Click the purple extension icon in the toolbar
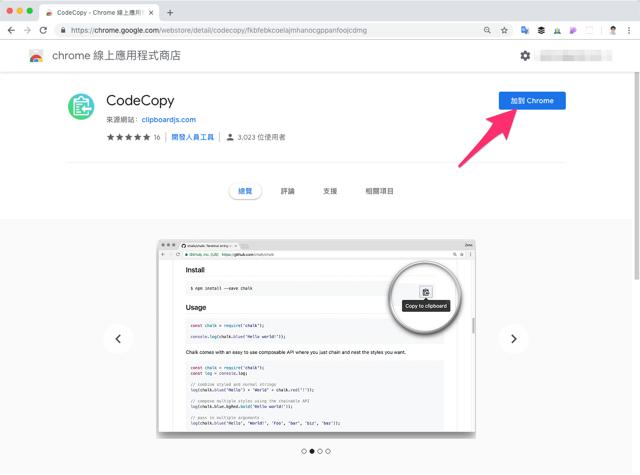This screenshot has width=640, height=475. (573, 30)
